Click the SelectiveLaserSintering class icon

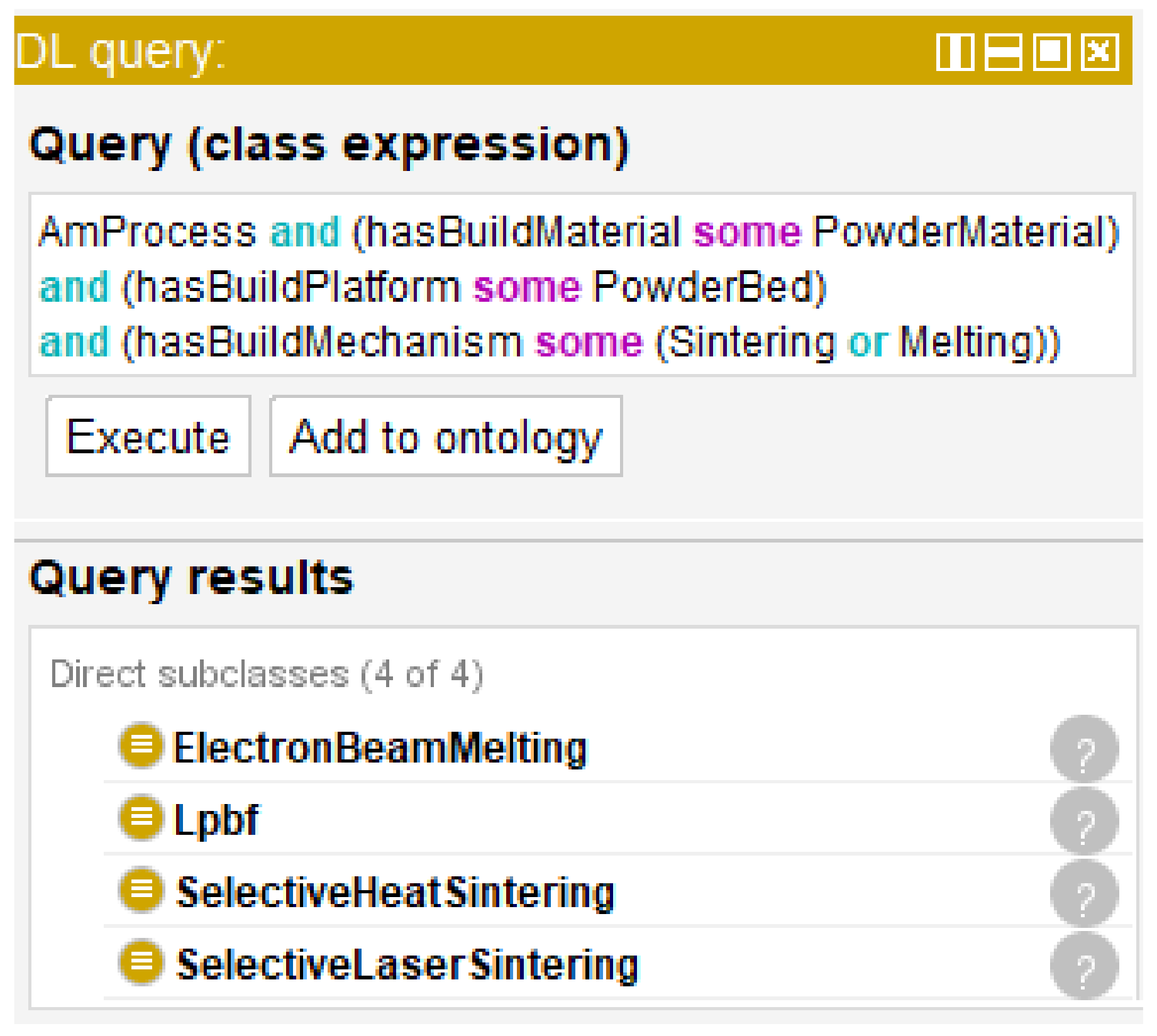point(141,961)
